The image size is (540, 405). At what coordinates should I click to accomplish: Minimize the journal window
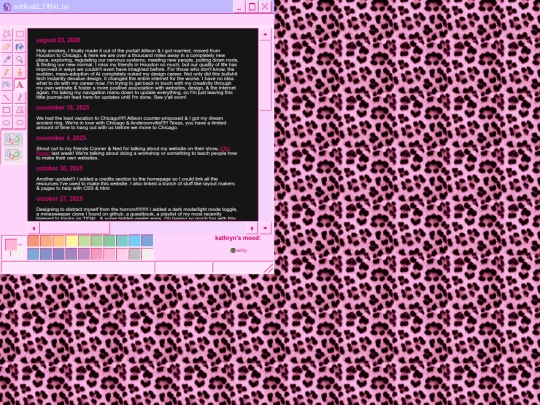tap(239, 7)
